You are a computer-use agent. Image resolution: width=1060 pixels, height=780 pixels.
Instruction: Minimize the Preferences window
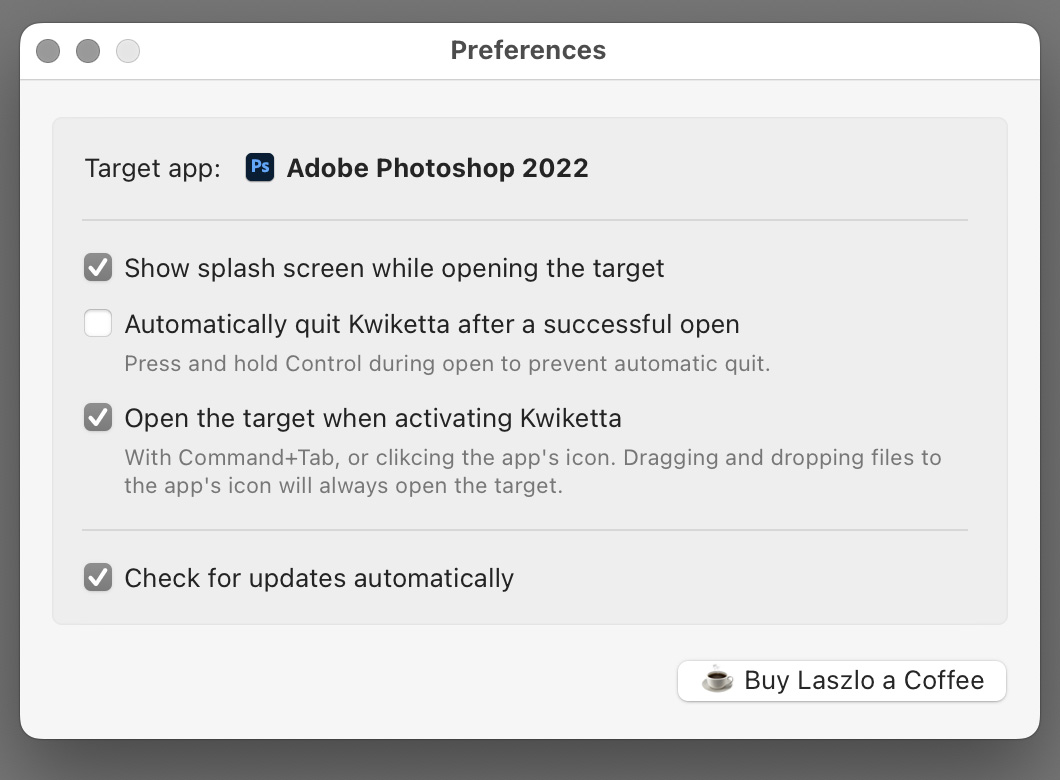[88, 51]
